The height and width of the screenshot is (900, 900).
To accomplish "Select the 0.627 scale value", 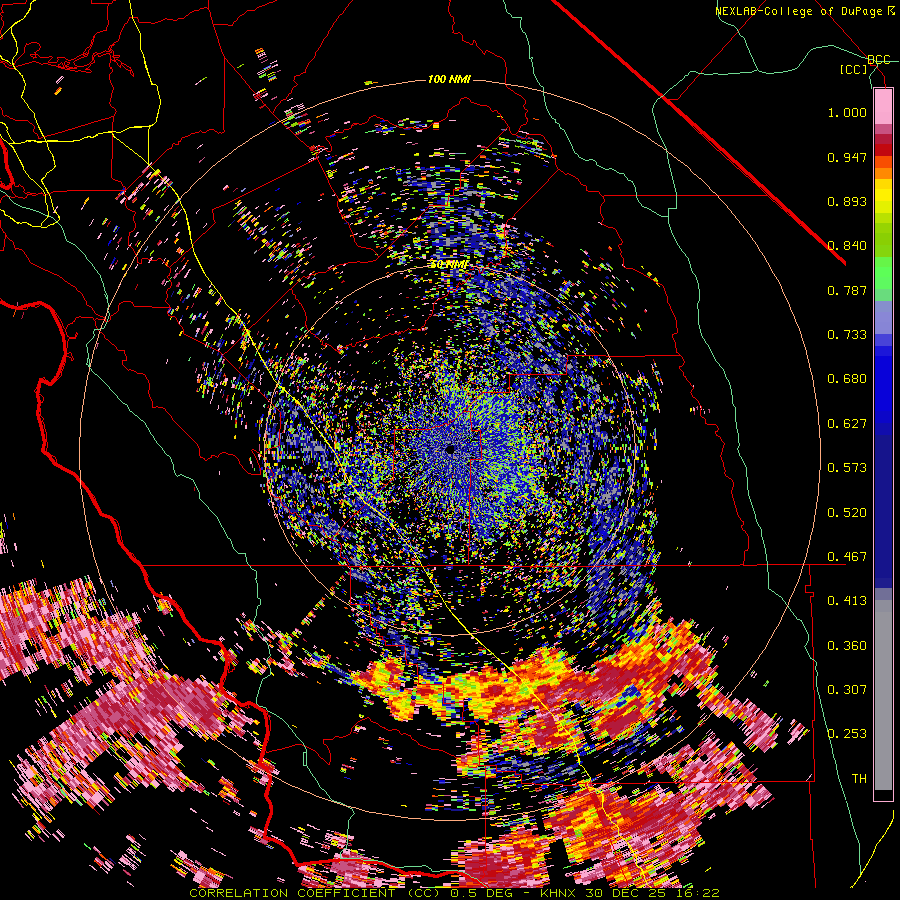I will (847, 424).
